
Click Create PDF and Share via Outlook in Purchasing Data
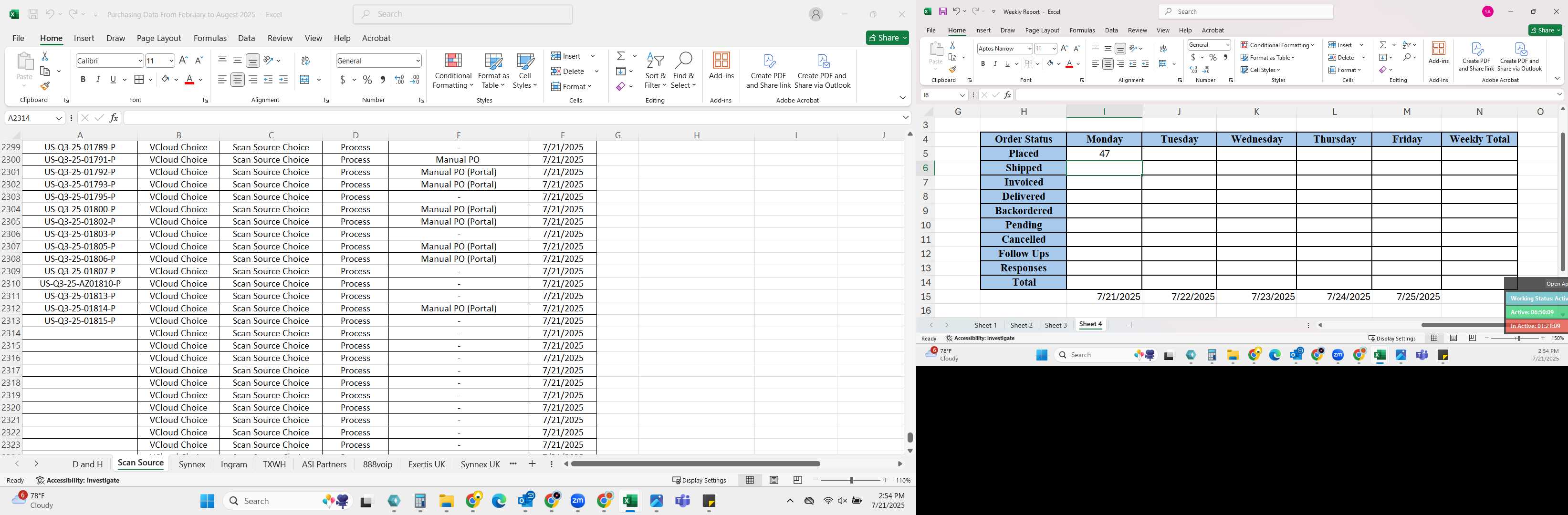click(822, 71)
